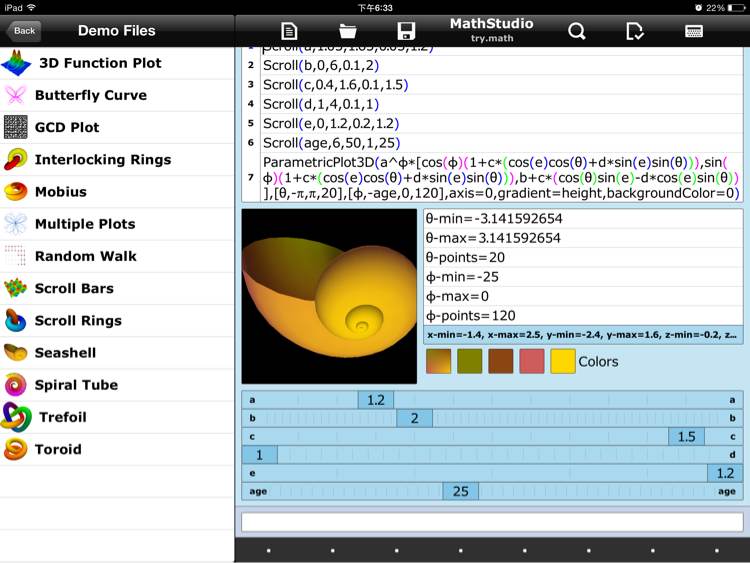Screen dimensions: 750x563
Task: Click the Scroll Rings icon
Action: (16, 320)
